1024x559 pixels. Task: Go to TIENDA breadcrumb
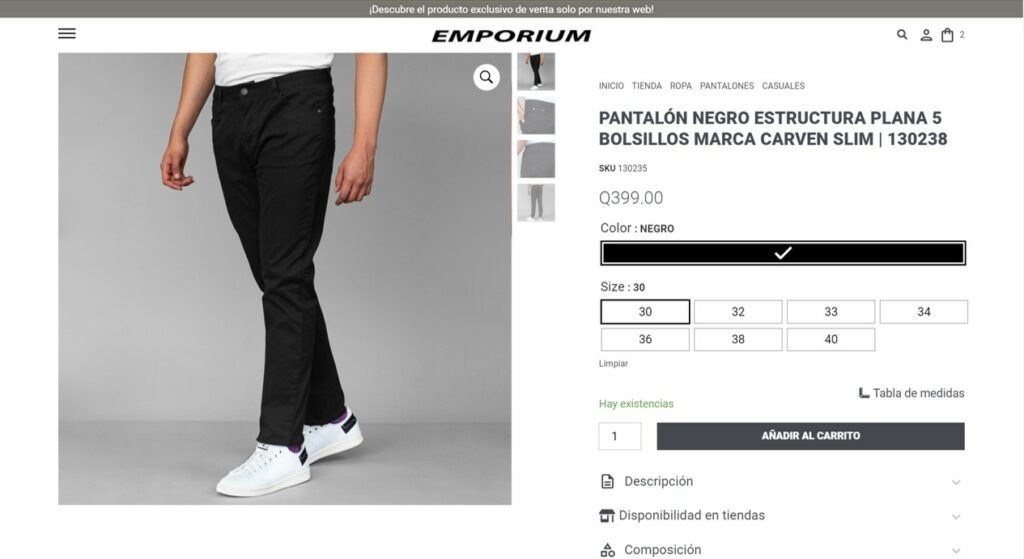tap(647, 86)
